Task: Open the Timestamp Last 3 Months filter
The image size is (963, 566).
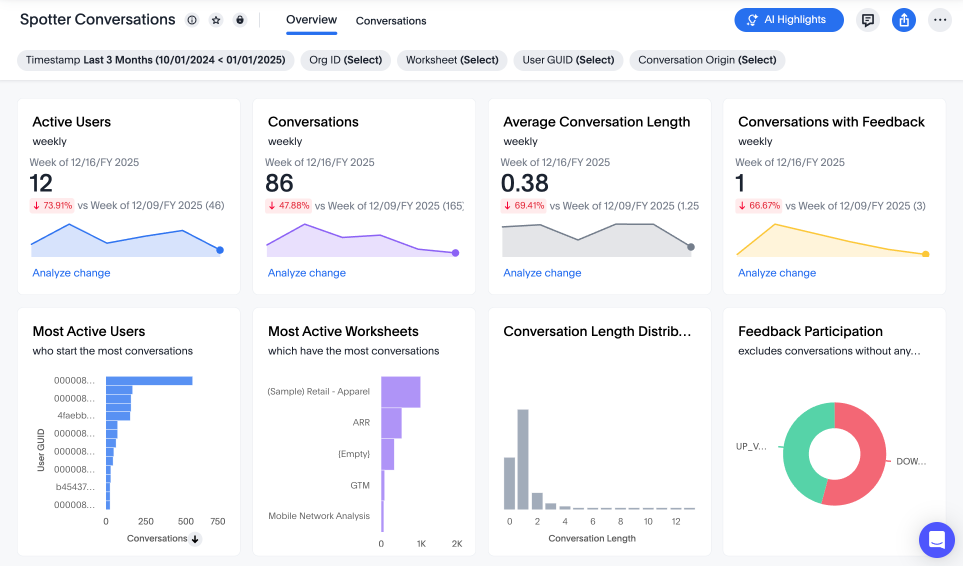Action: [x=156, y=60]
